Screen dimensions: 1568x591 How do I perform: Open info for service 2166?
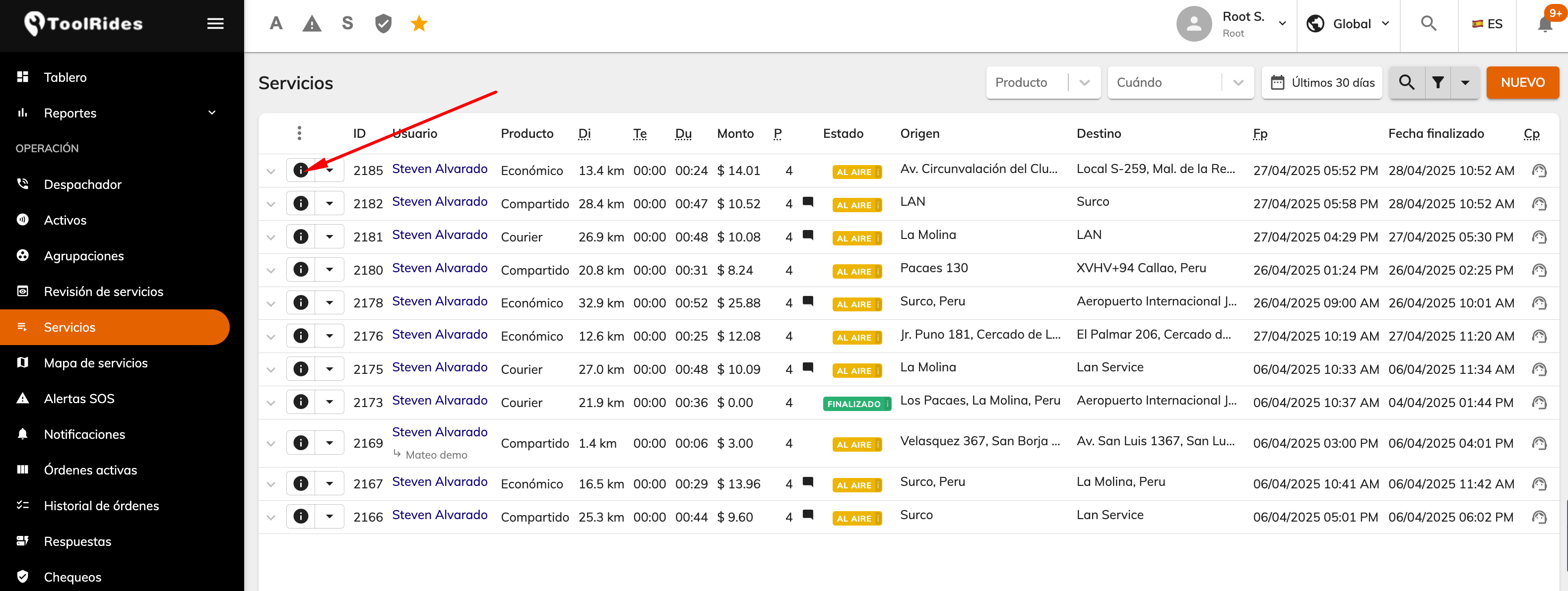pos(301,517)
